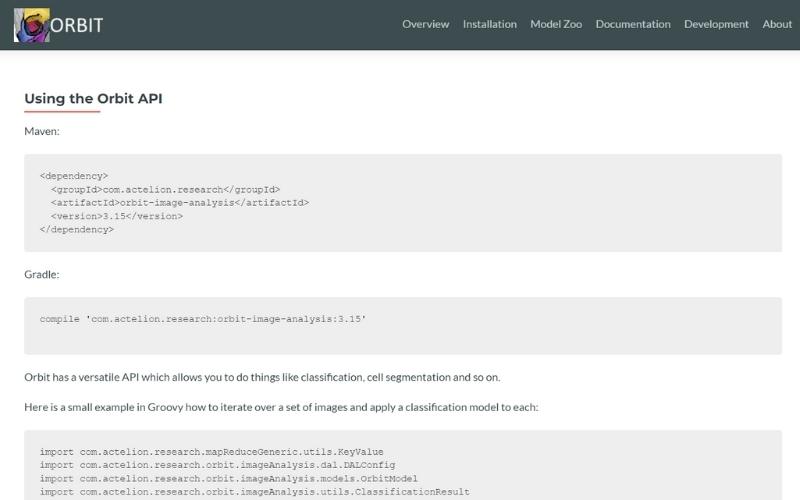
Task: Open the Documentation menu item
Action: click(633, 24)
